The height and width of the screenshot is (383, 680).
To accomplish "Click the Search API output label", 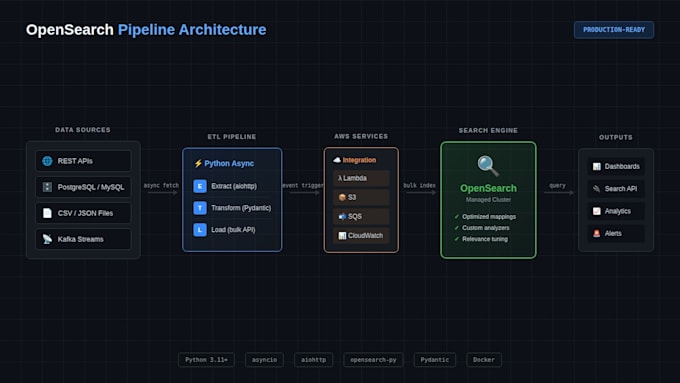I will 621,189.
